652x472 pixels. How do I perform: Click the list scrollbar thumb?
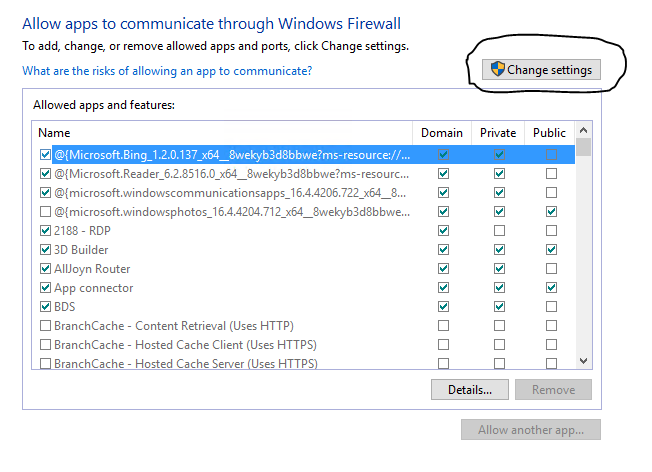tap(584, 147)
